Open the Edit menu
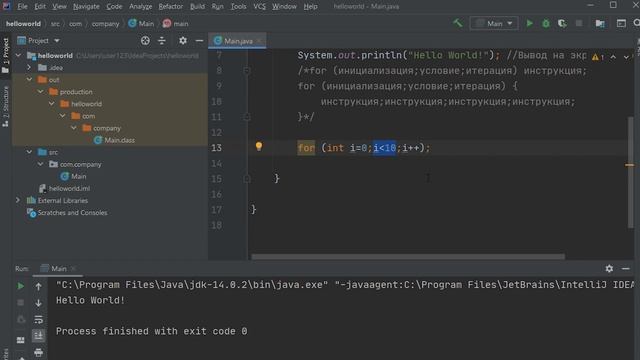 coord(40,6)
